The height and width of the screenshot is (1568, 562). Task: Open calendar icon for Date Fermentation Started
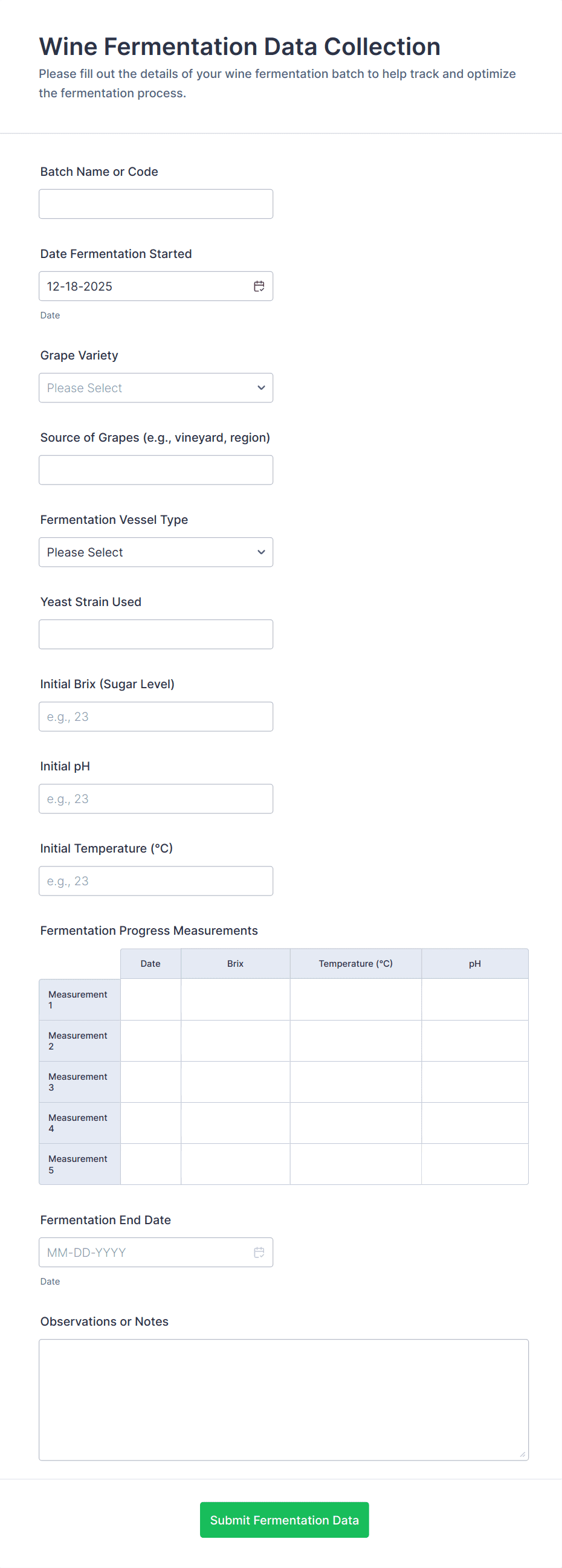pyautogui.click(x=259, y=286)
